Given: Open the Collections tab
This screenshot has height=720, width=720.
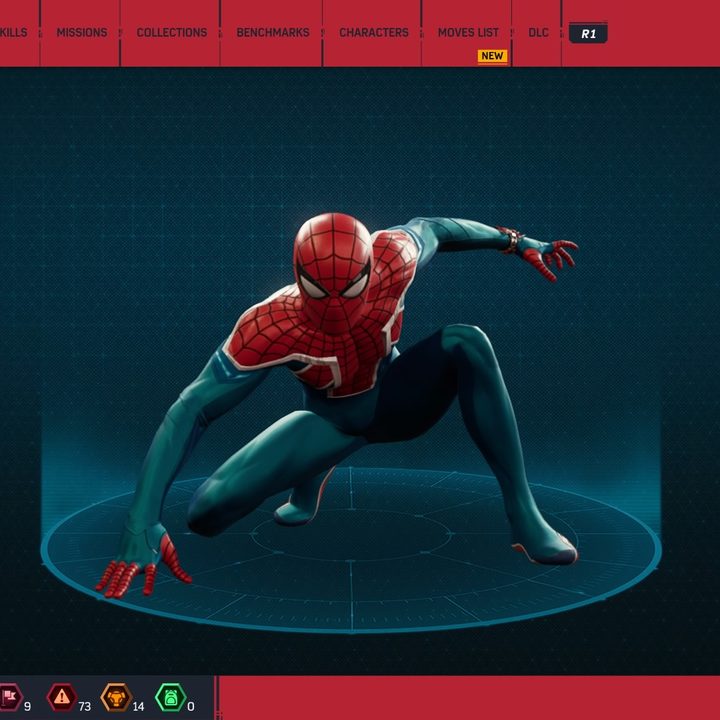Looking at the screenshot, I should pos(172,33).
